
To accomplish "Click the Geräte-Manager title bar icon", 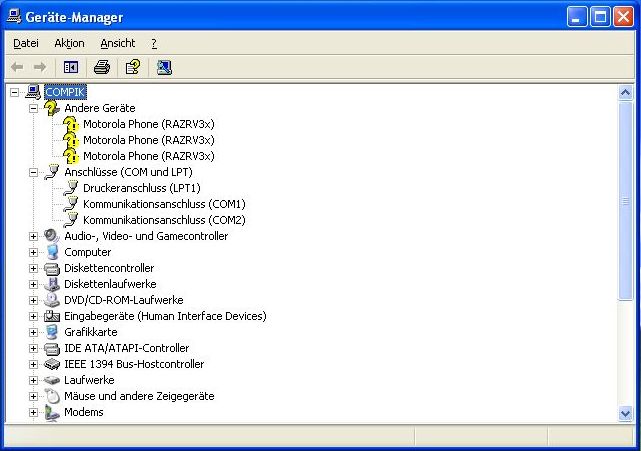I will (14, 17).
